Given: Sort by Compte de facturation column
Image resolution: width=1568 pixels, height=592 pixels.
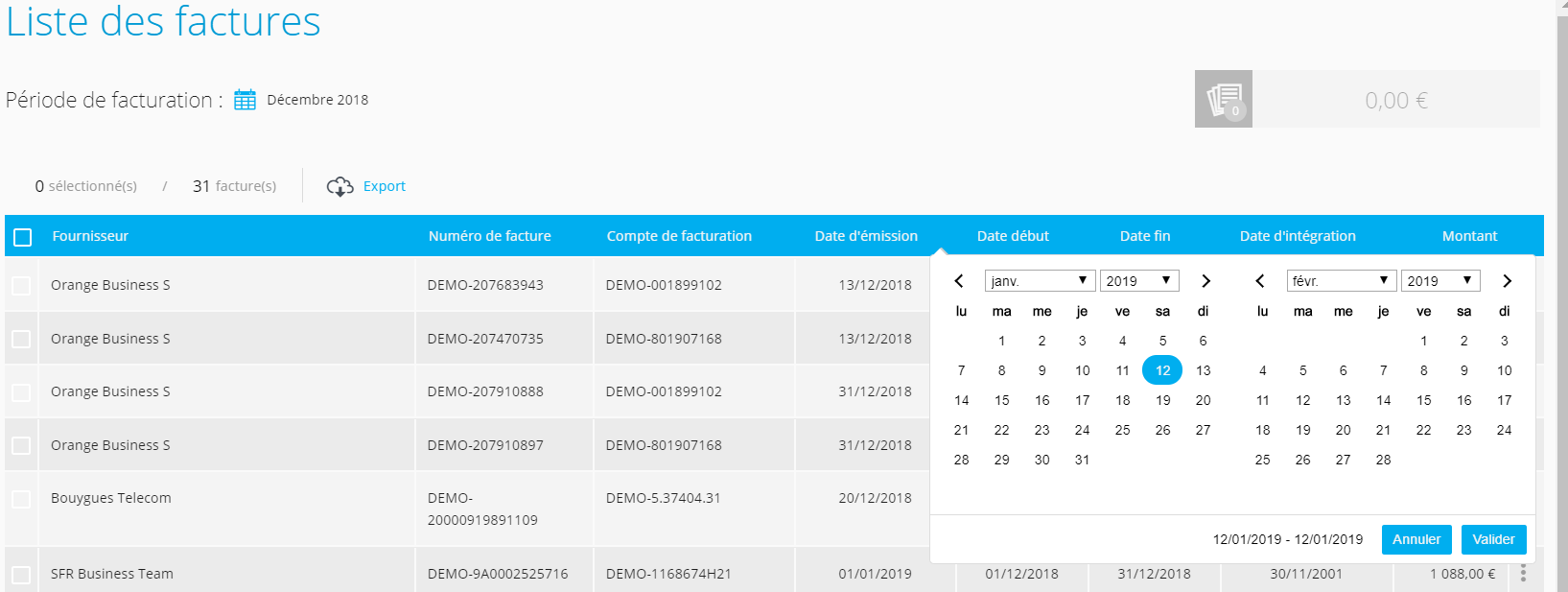Looking at the screenshot, I should click(x=679, y=236).
